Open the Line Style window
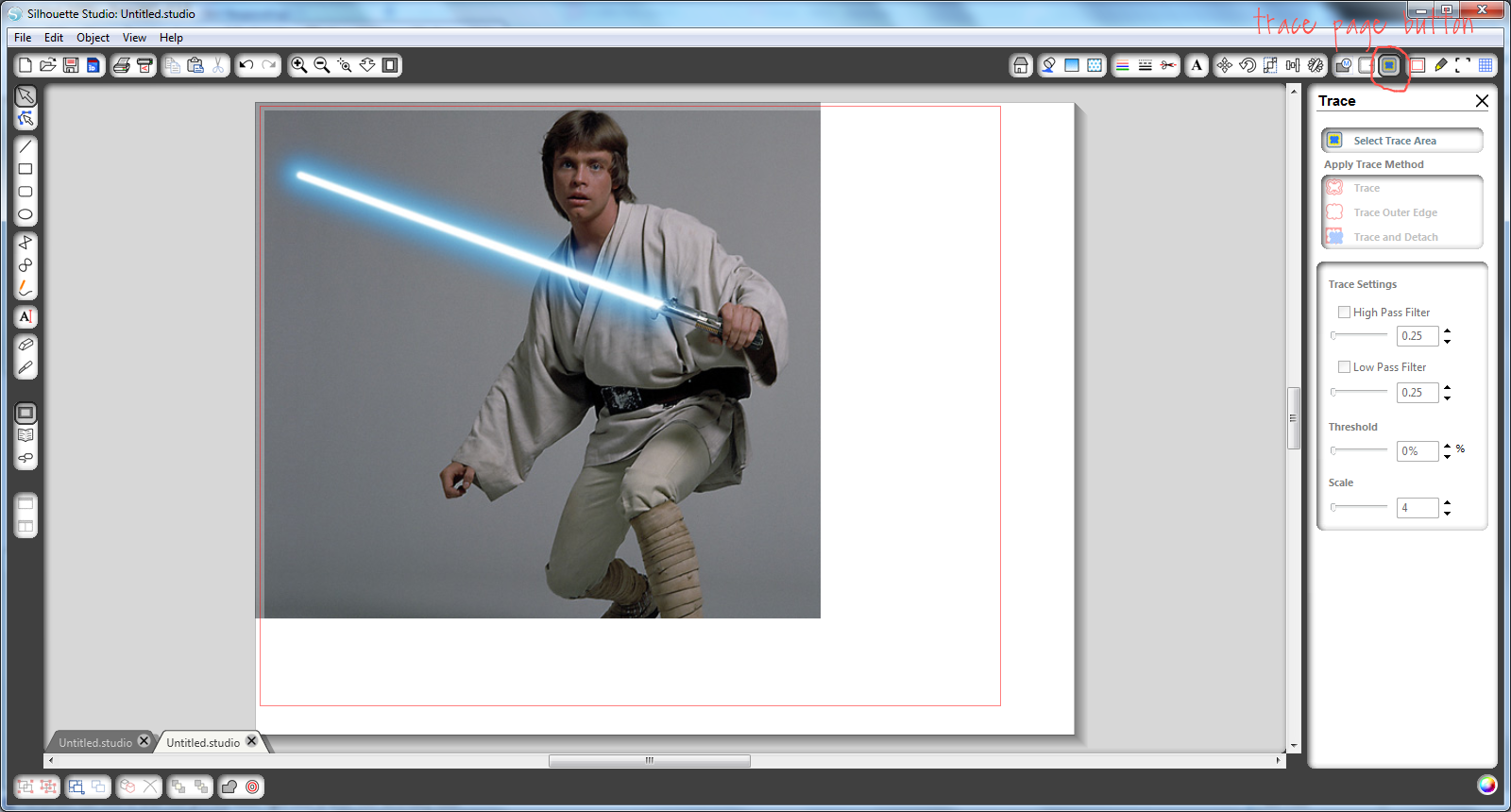1511x812 pixels. [1146, 65]
